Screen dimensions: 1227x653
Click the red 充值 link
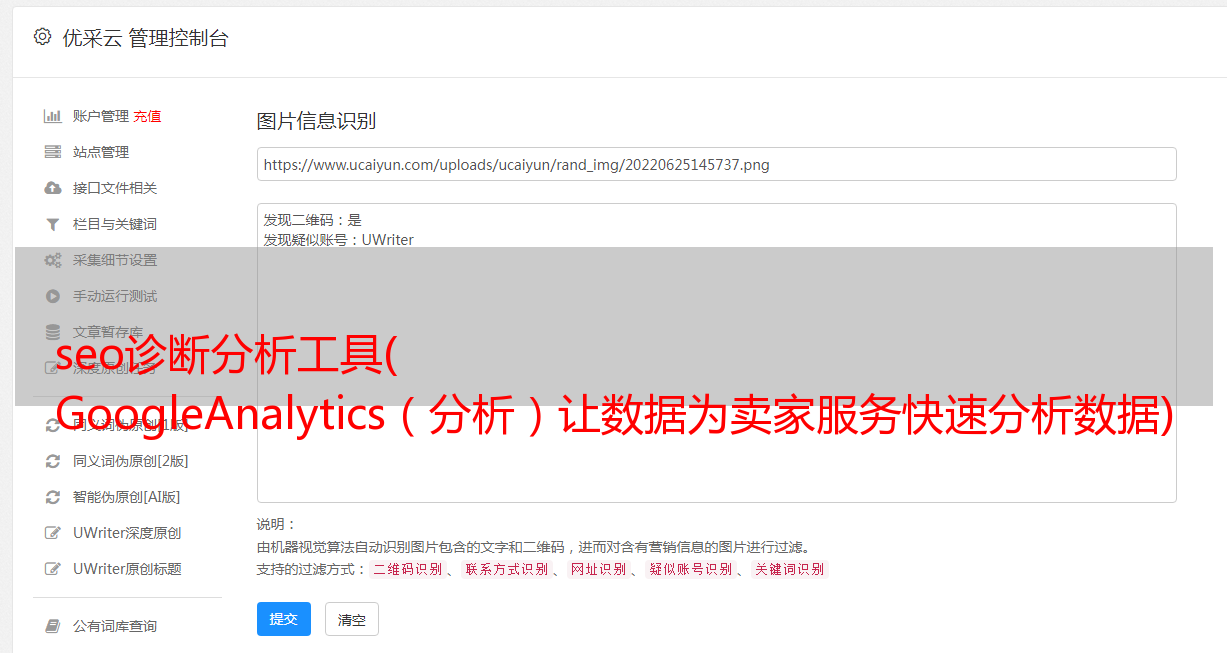click(147, 116)
